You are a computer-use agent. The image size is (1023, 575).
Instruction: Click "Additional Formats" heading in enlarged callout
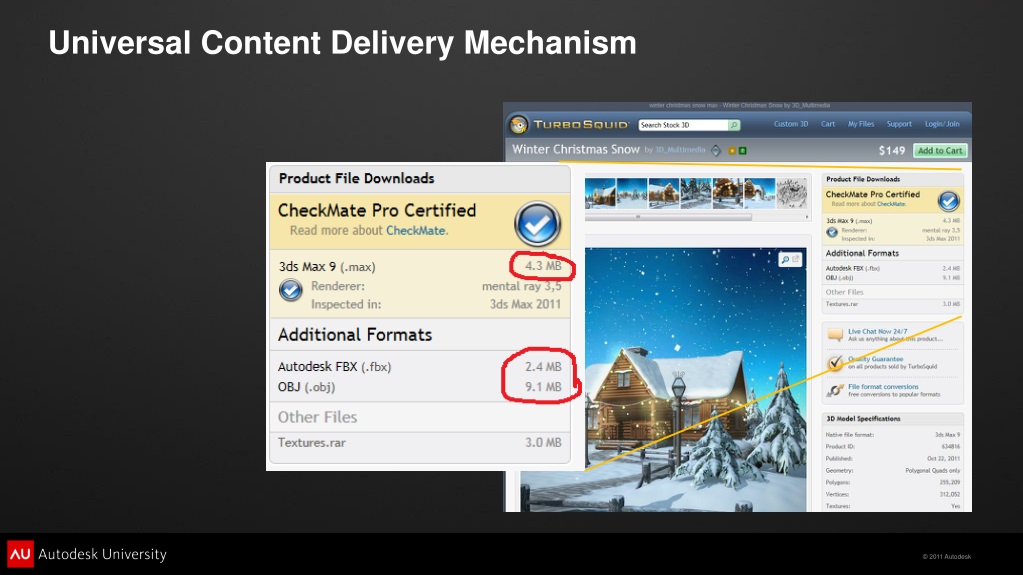[355, 335]
